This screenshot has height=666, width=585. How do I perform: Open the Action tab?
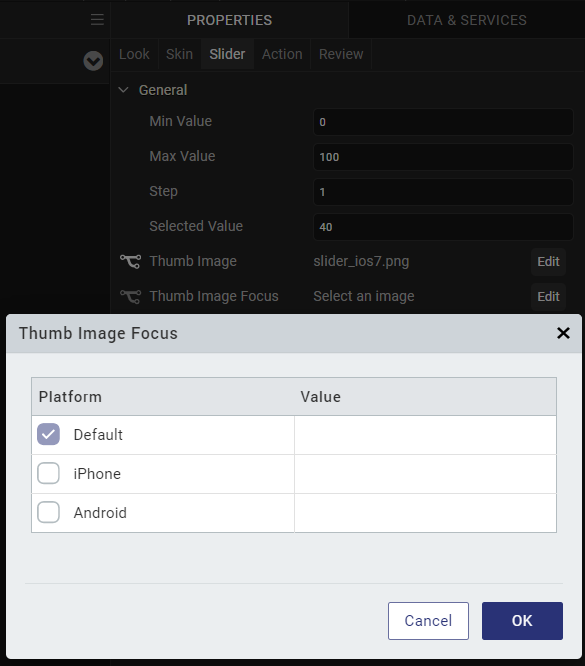282,54
